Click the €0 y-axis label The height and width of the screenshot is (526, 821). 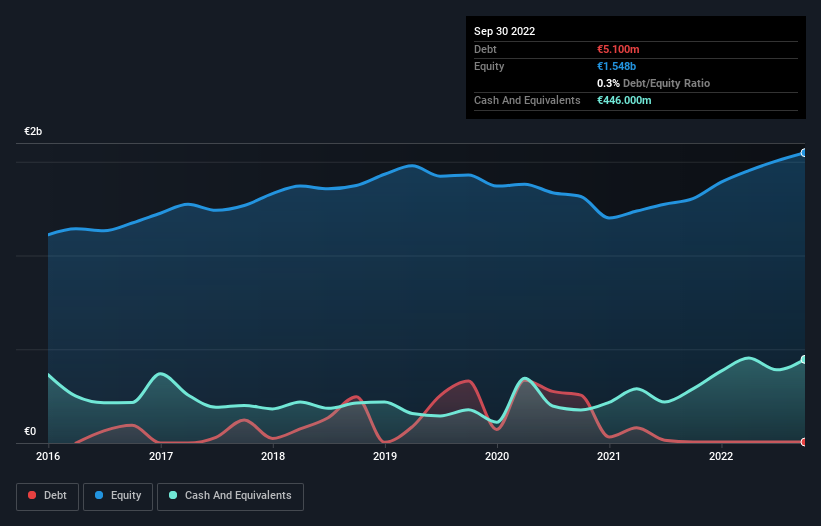point(30,431)
